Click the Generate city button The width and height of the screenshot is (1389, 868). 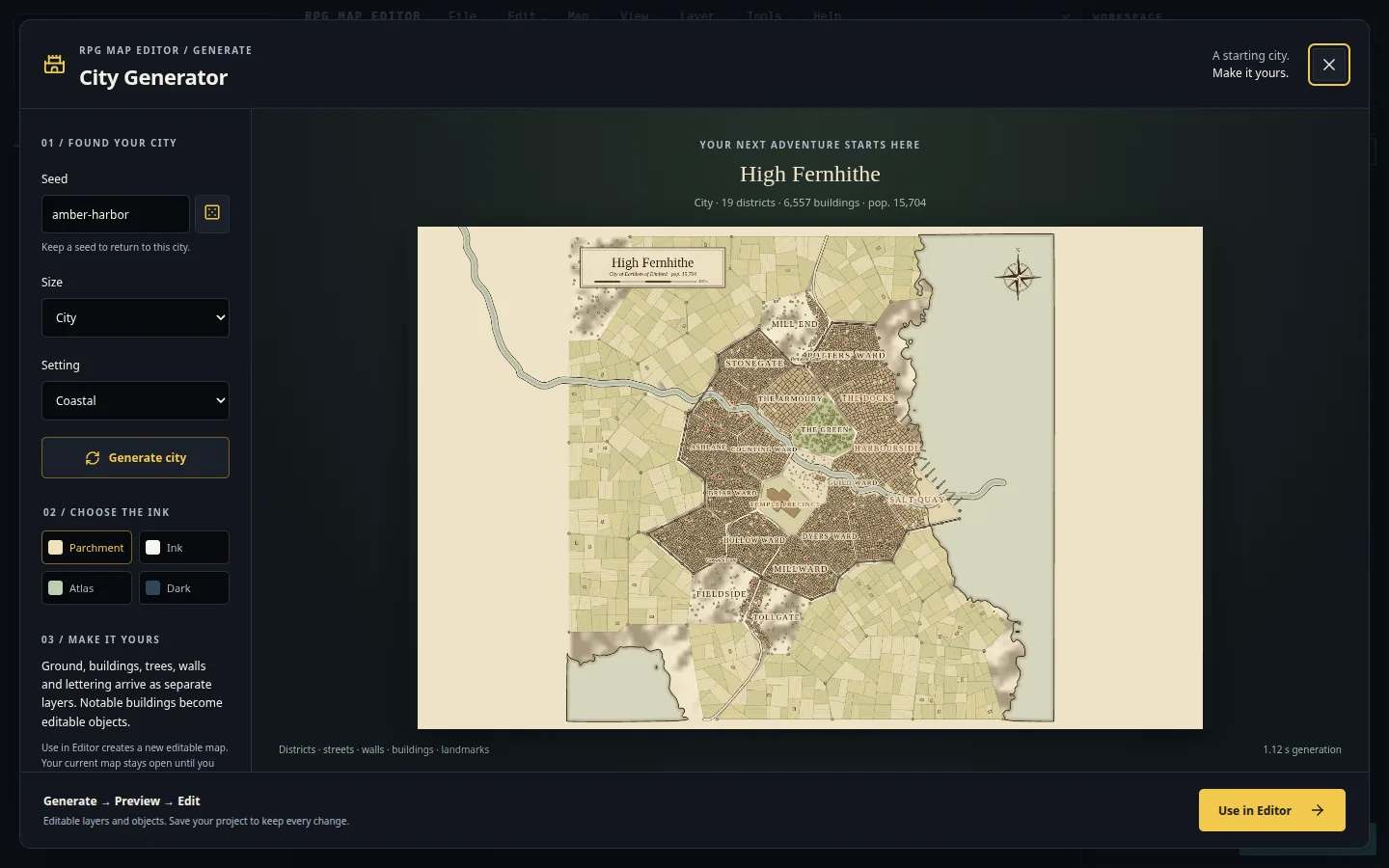(x=135, y=458)
